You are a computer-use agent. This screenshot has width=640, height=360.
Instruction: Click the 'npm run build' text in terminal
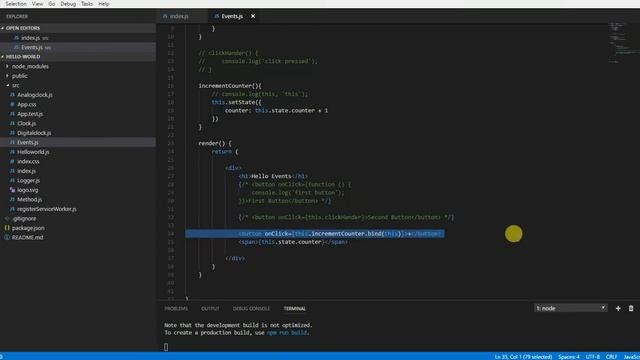287,333
